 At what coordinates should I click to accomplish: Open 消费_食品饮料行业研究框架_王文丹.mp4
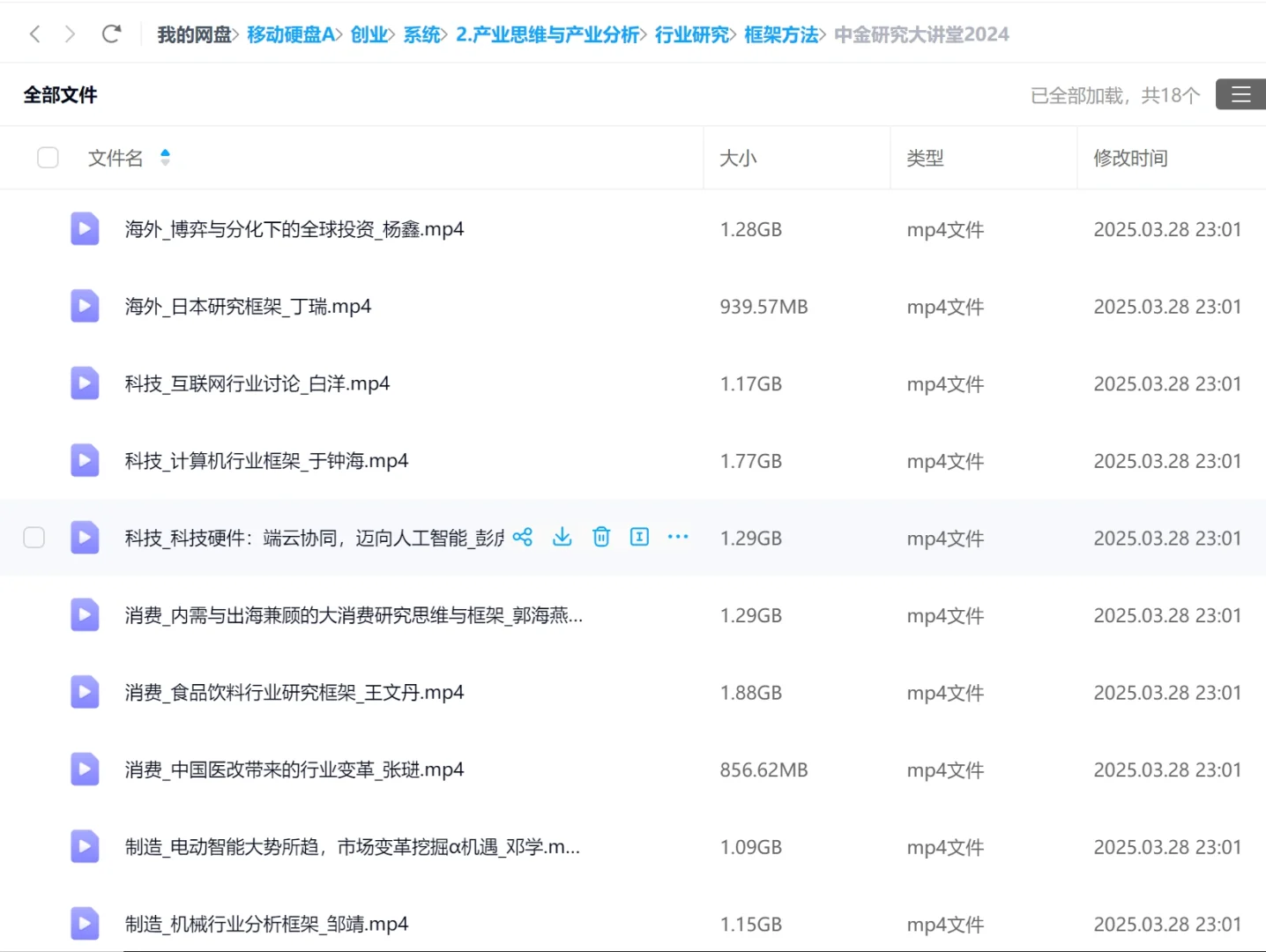point(294,692)
